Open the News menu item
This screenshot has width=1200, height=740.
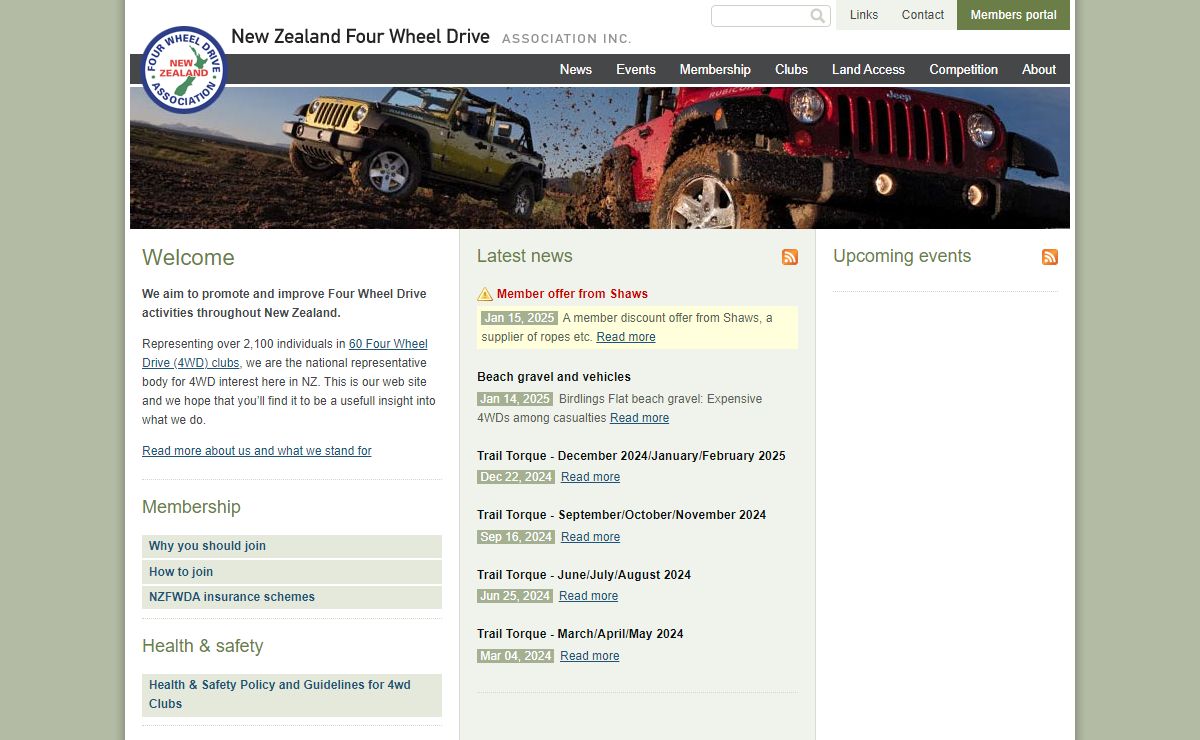tap(576, 69)
